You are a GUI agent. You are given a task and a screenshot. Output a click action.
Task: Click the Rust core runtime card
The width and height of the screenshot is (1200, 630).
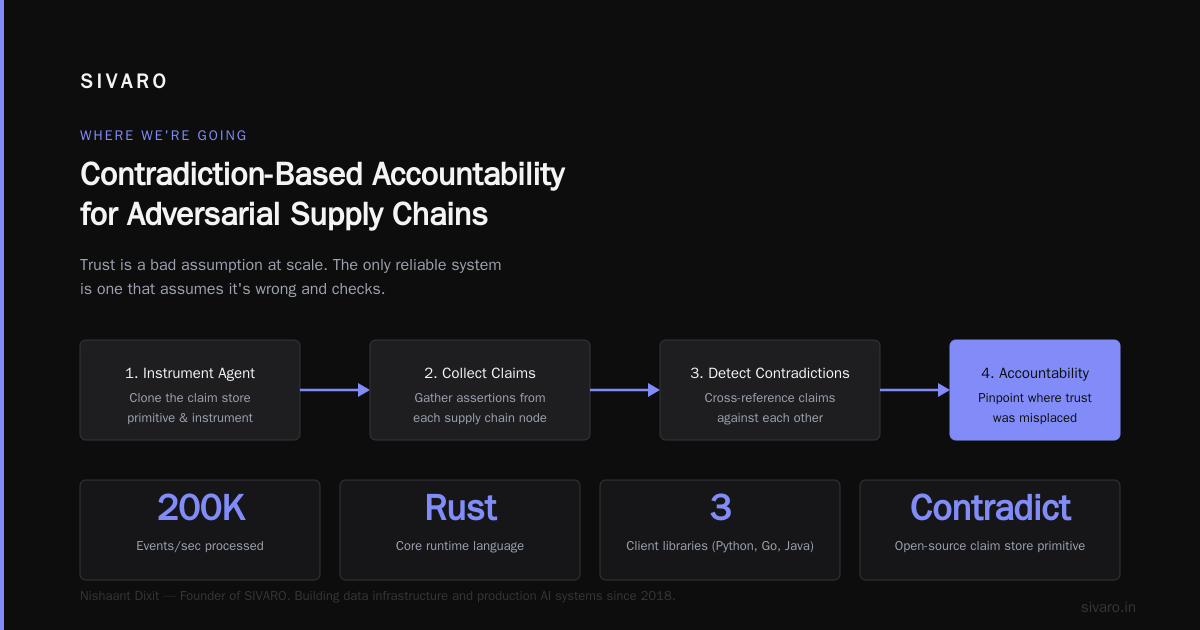[460, 530]
